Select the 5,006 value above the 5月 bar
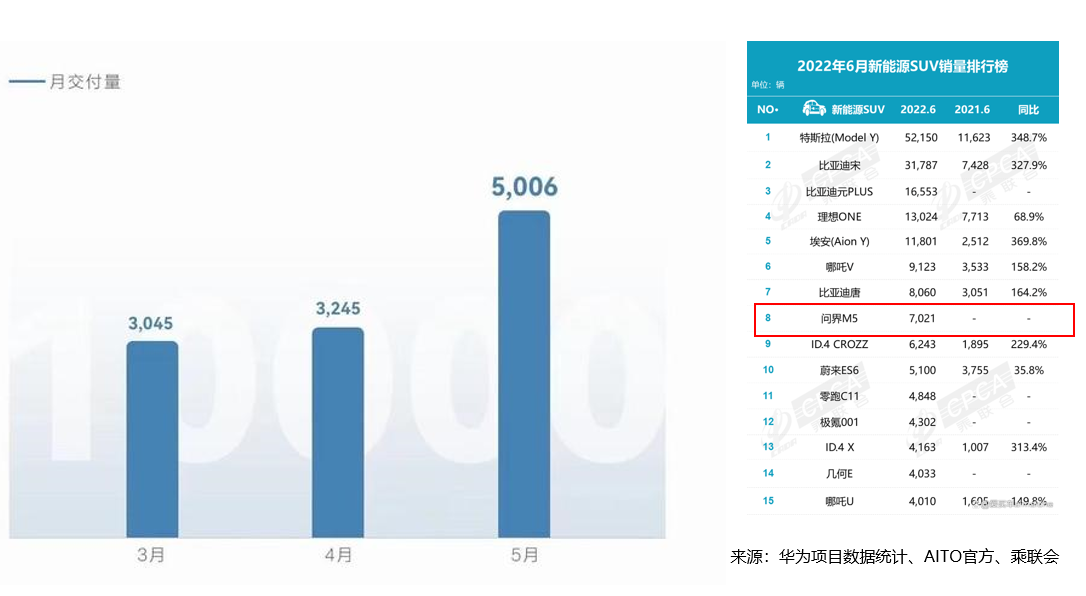Image resolution: width=1086 pixels, height=596 pixels. pos(524,187)
